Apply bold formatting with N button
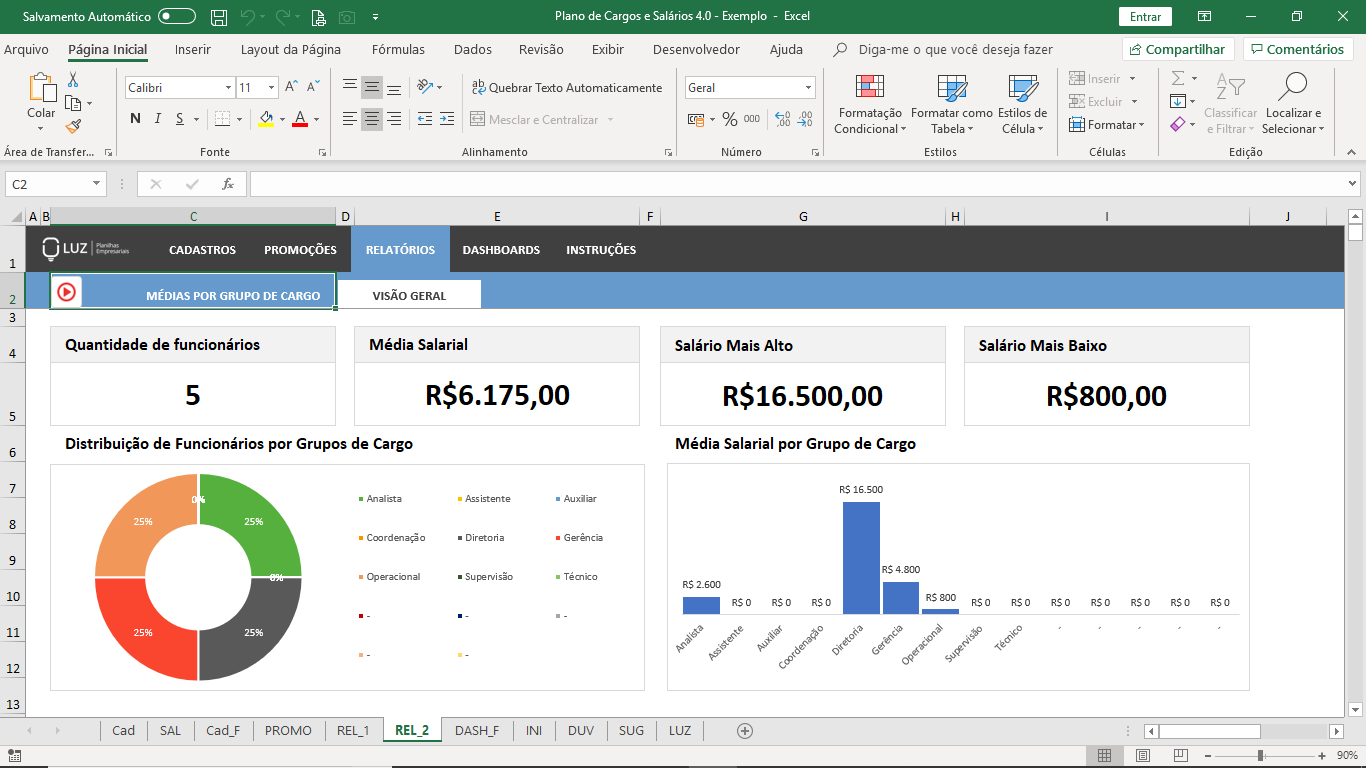 coord(135,119)
